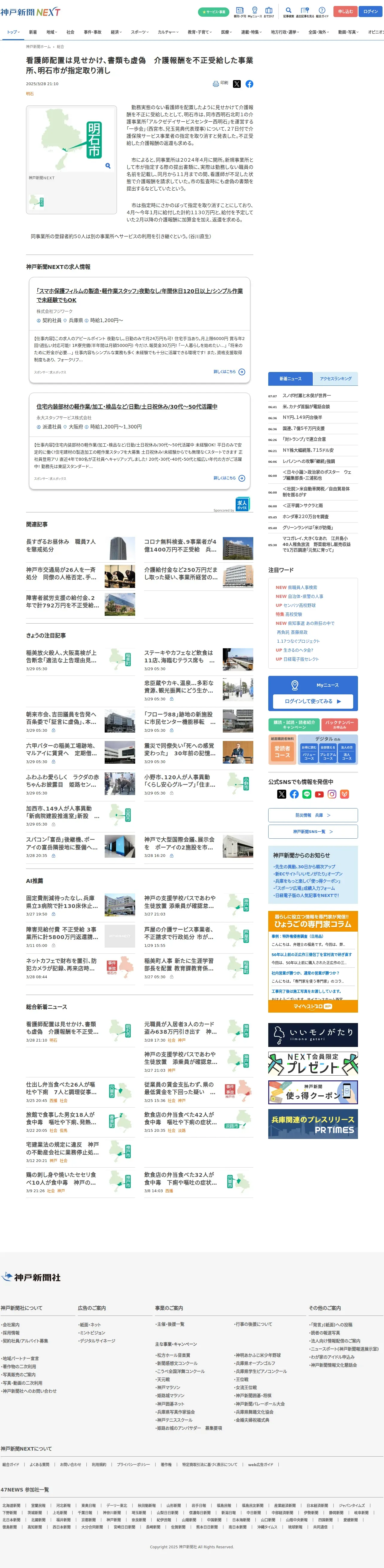Open the 神戸新聞ホーム breadcrumb link
This screenshot has width=384, height=1568.
click(38, 47)
